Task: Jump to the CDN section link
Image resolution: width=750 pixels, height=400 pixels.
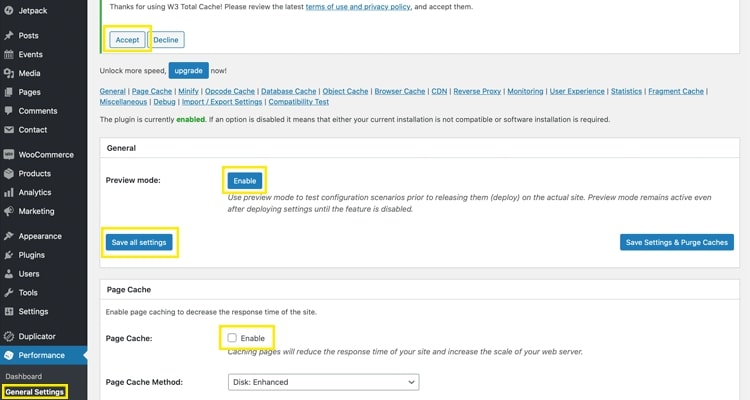Action: pos(439,91)
